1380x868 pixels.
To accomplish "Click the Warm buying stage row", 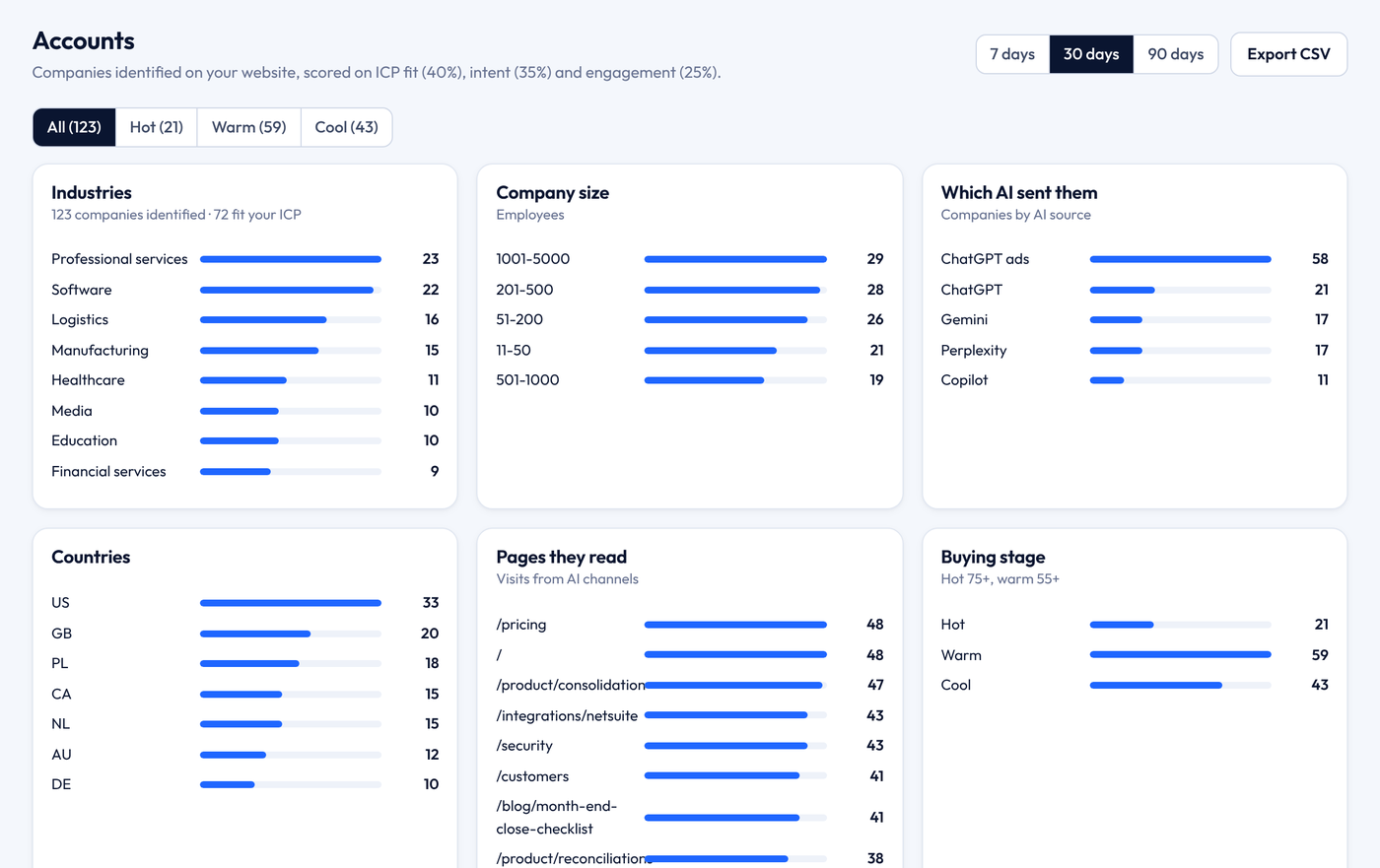I will point(1135,655).
